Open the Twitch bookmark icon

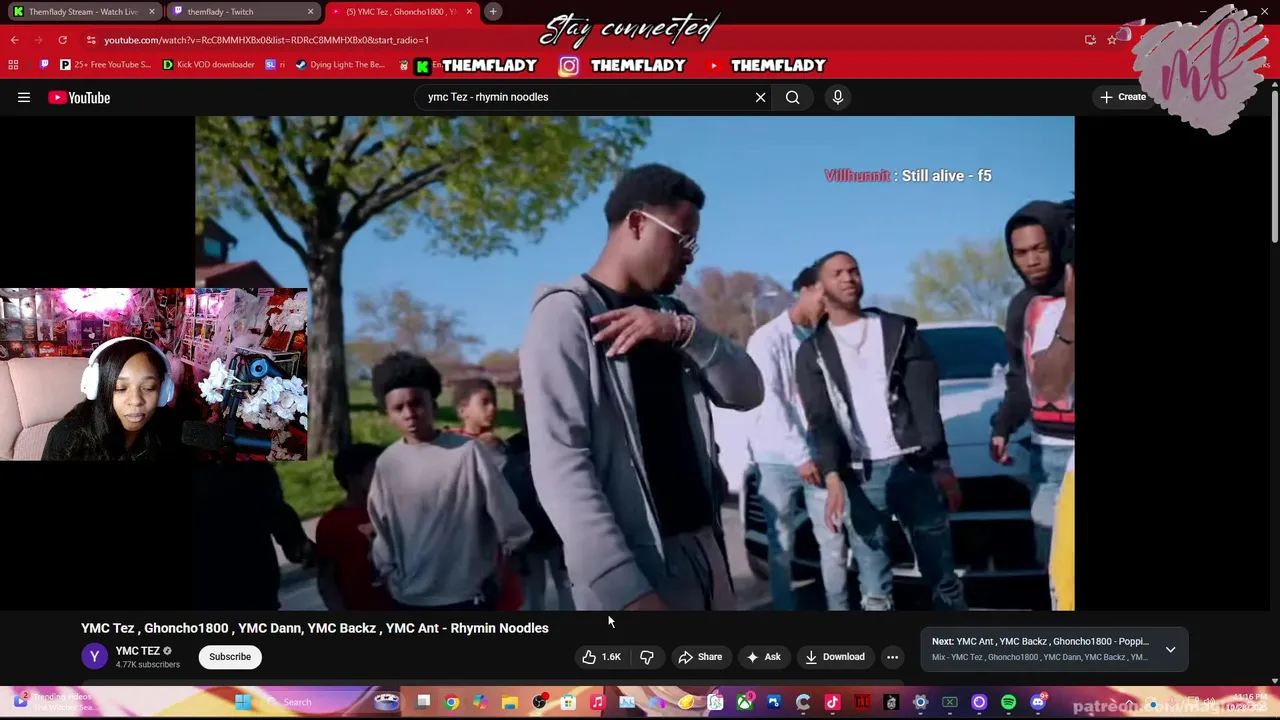point(44,65)
